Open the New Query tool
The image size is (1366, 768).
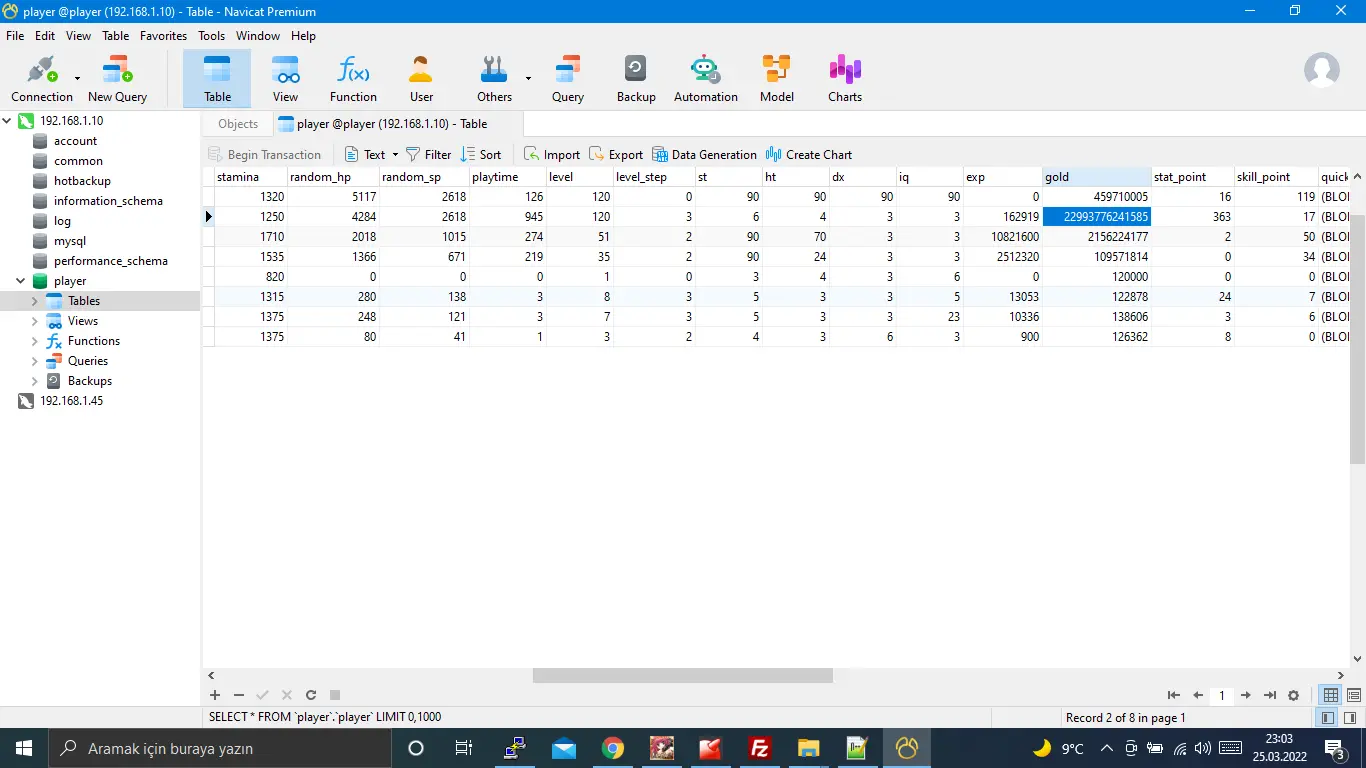(x=117, y=79)
